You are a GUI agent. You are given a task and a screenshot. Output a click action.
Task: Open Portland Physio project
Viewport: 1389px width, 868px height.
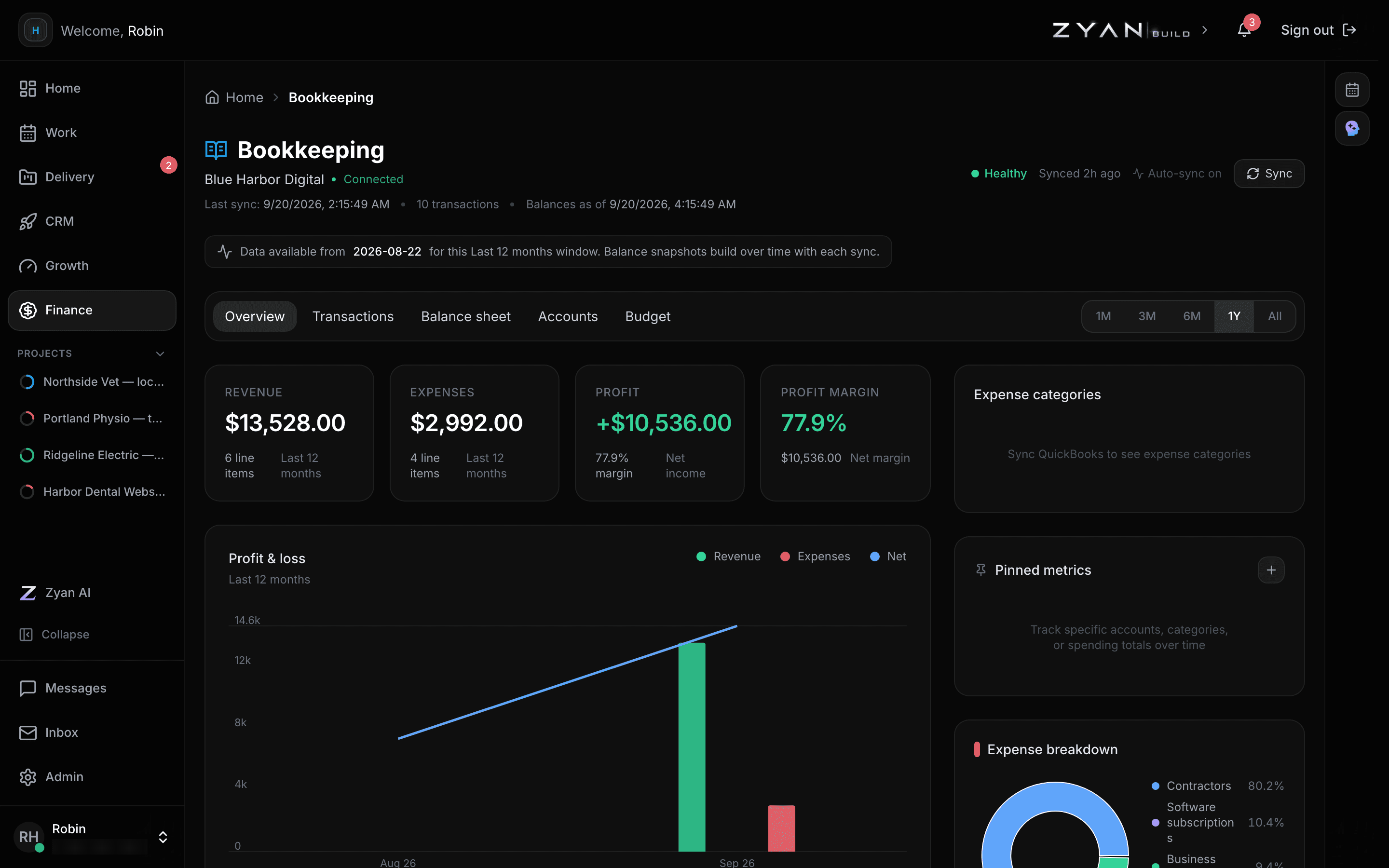click(92, 419)
